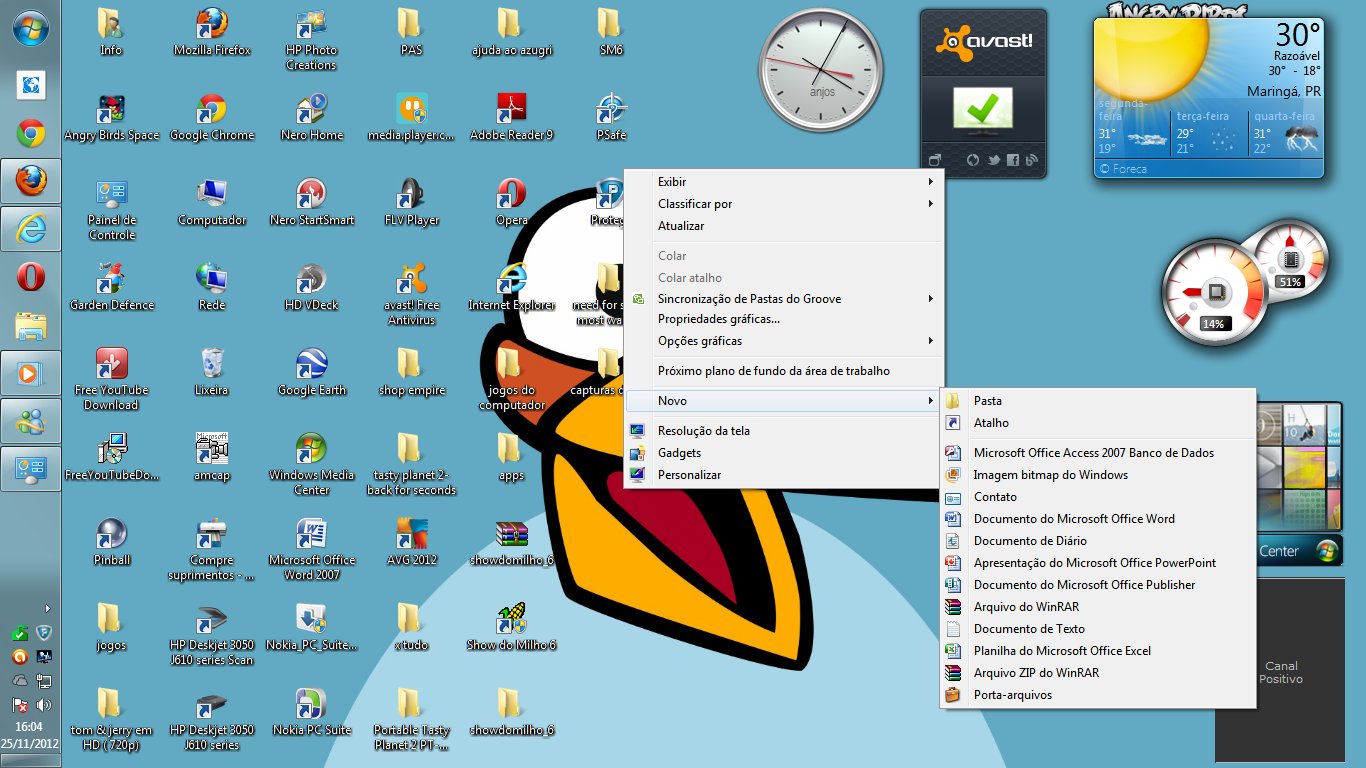Create new Porta-arquivos
This screenshot has width=1366, height=768.
point(1098,695)
